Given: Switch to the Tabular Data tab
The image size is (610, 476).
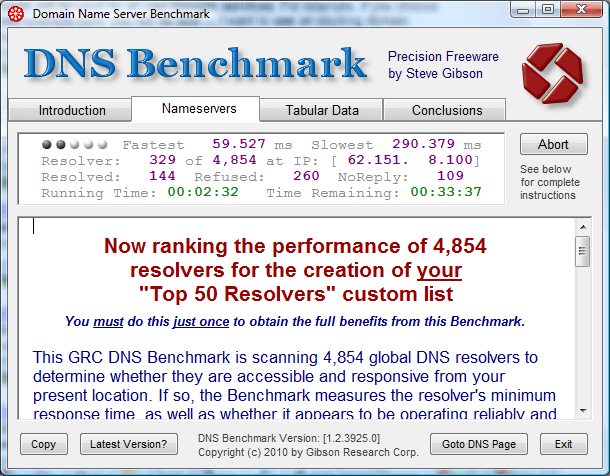Looking at the screenshot, I should click(x=322, y=110).
